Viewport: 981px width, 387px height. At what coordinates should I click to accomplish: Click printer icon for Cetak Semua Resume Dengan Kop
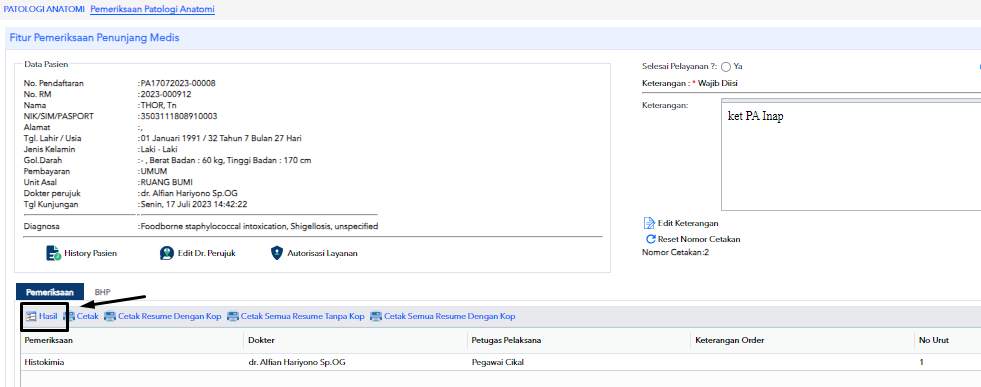coord(376,316)
